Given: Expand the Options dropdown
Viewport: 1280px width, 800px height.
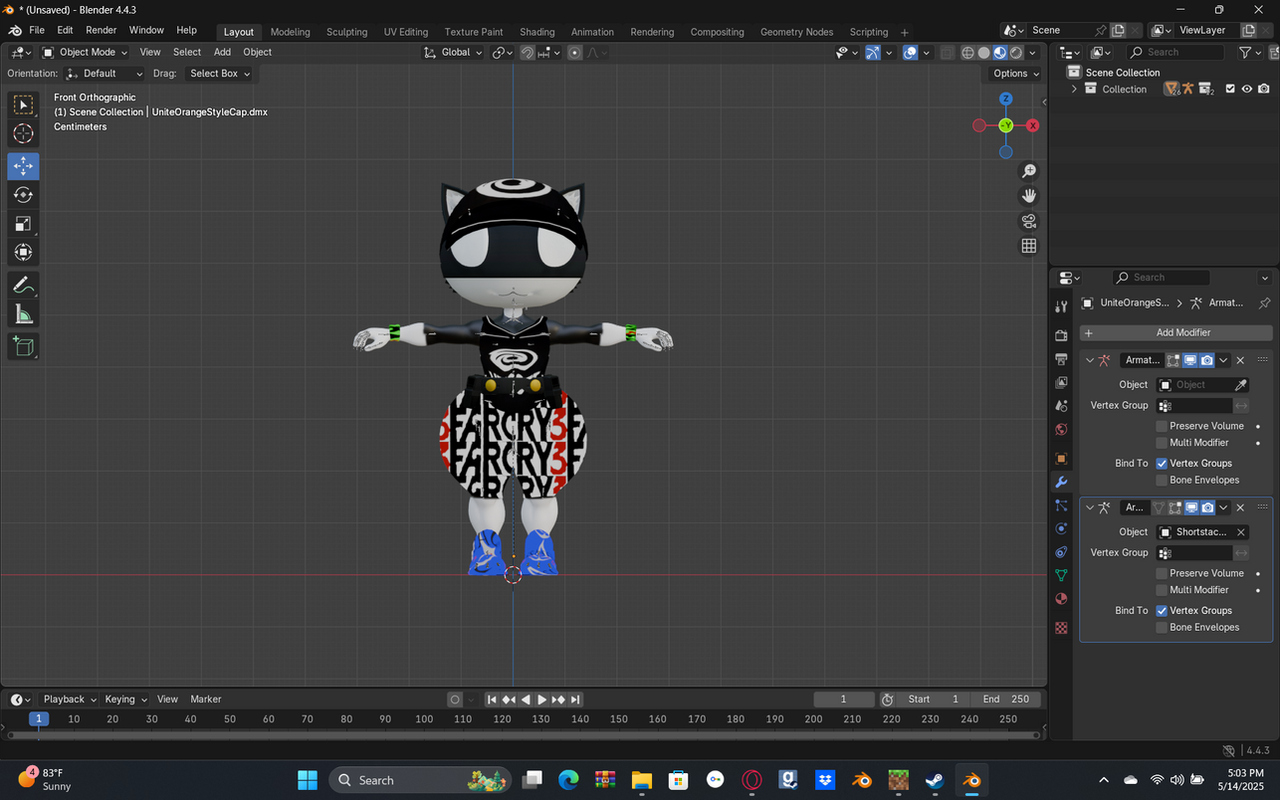Looking at the screenshot, I should 1016,73.
